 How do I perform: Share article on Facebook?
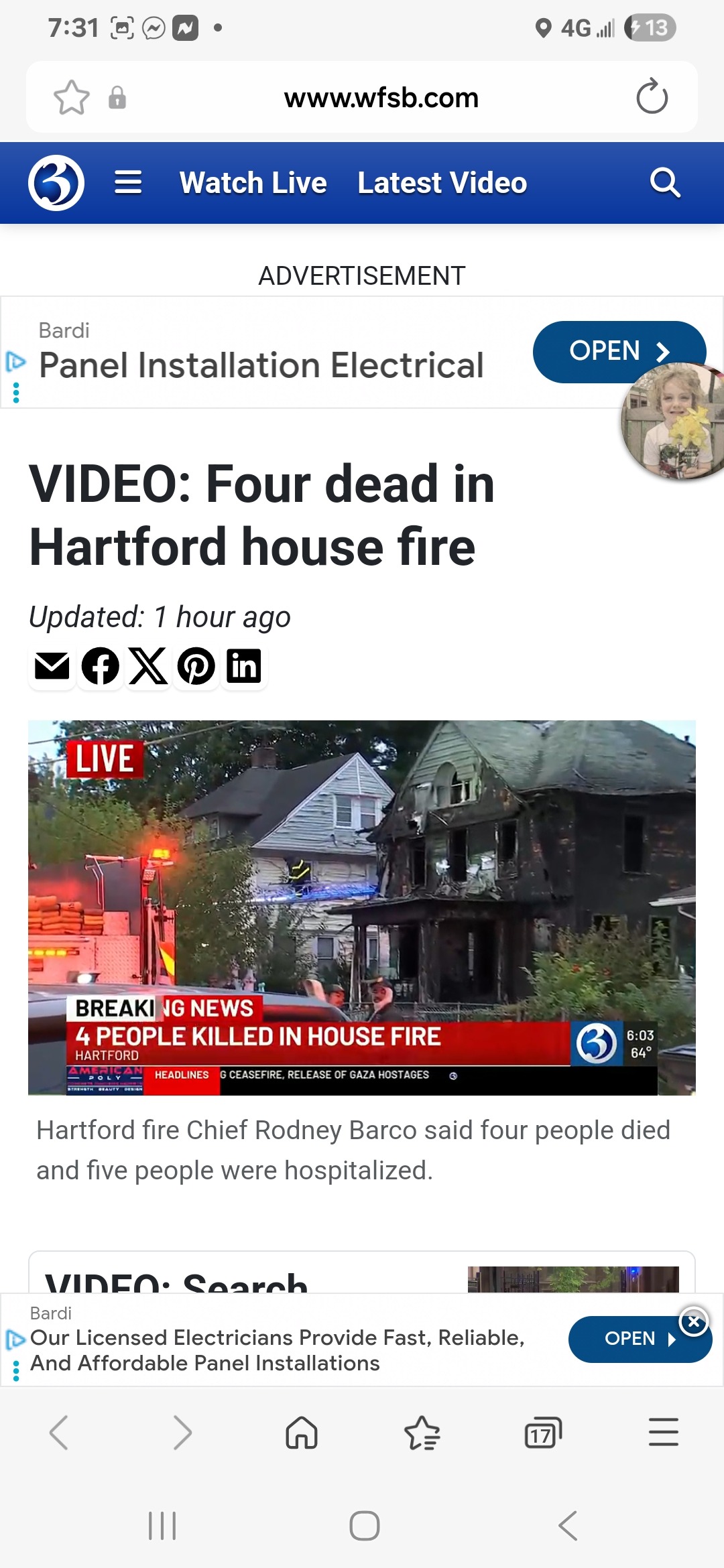(x=101, y=666)
